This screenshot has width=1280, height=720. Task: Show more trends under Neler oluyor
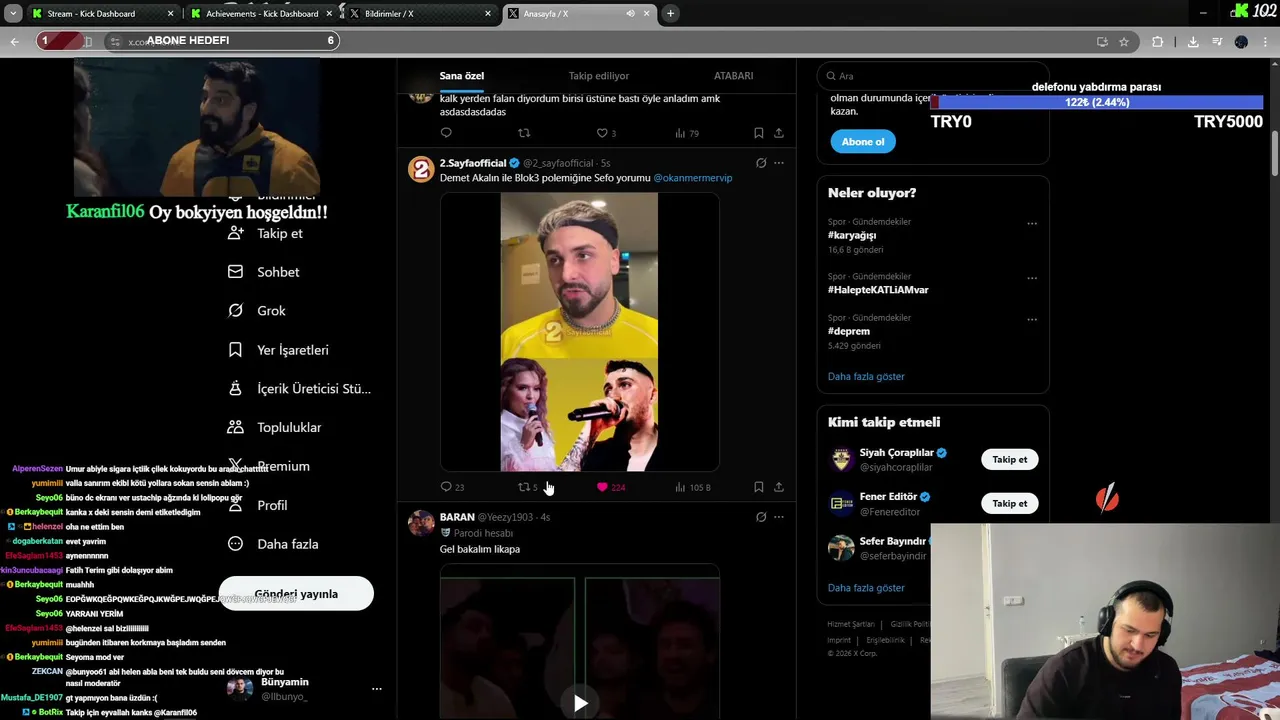click(x=866, y=377)
